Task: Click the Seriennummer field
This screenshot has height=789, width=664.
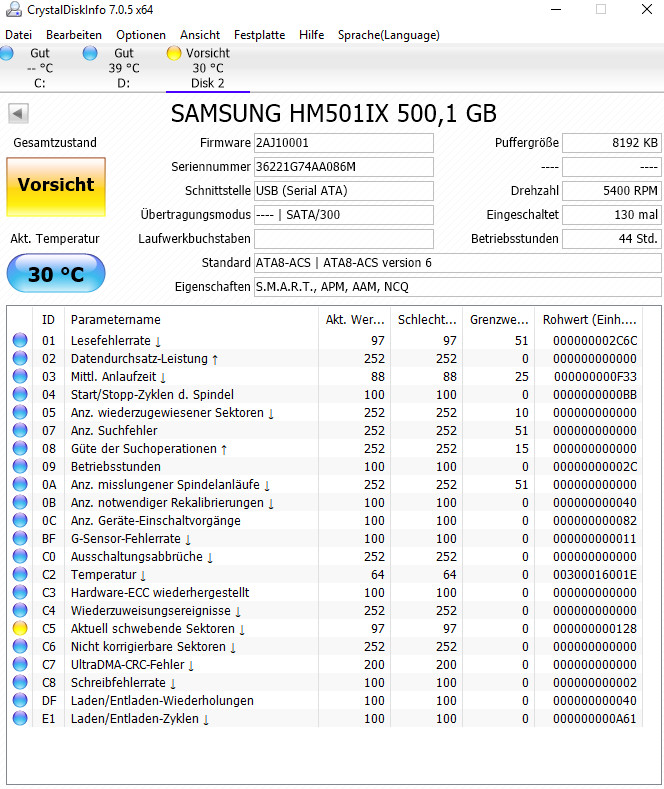Action: tap(344, 167)
